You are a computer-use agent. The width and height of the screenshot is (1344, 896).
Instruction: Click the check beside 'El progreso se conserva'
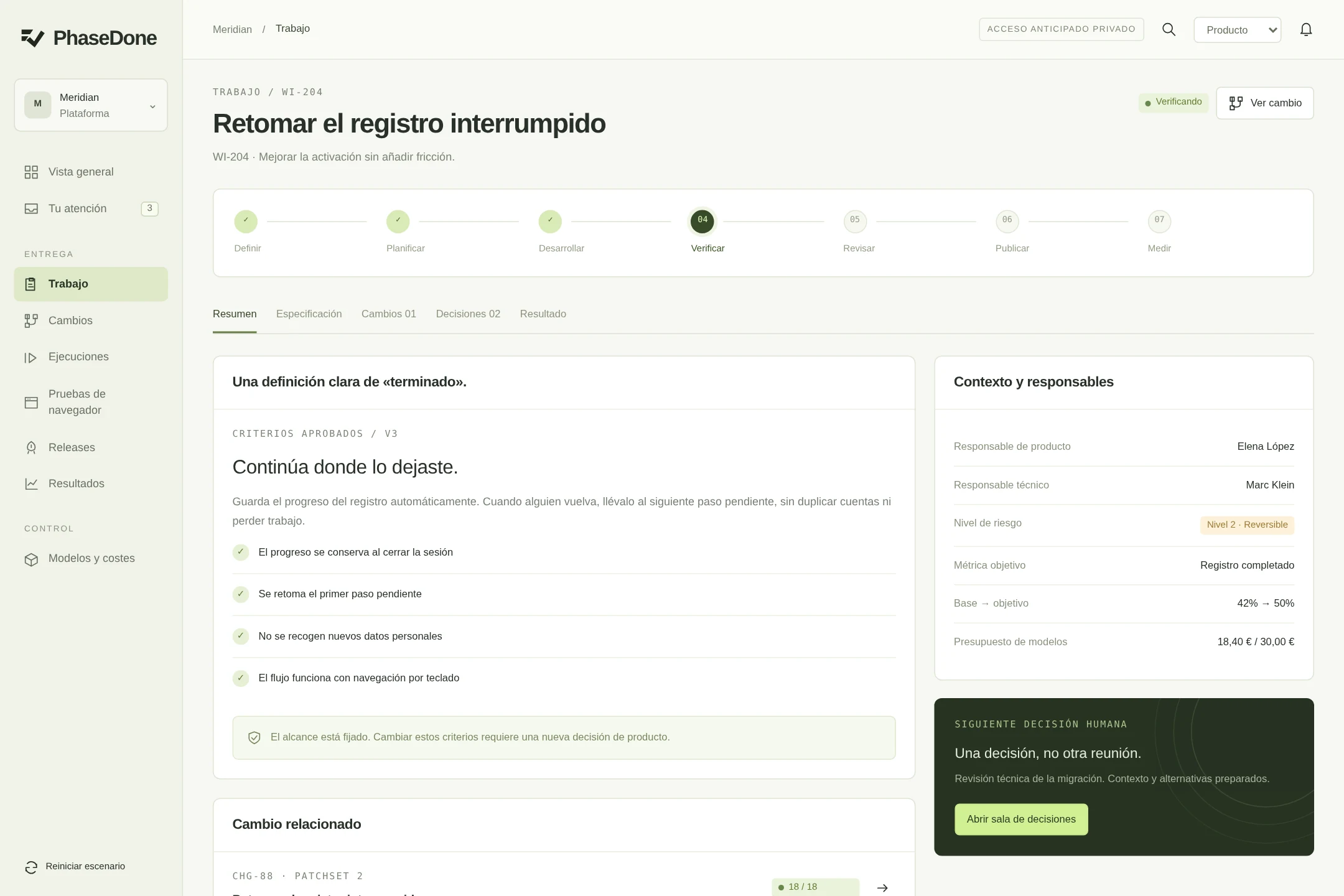(241, 553)
